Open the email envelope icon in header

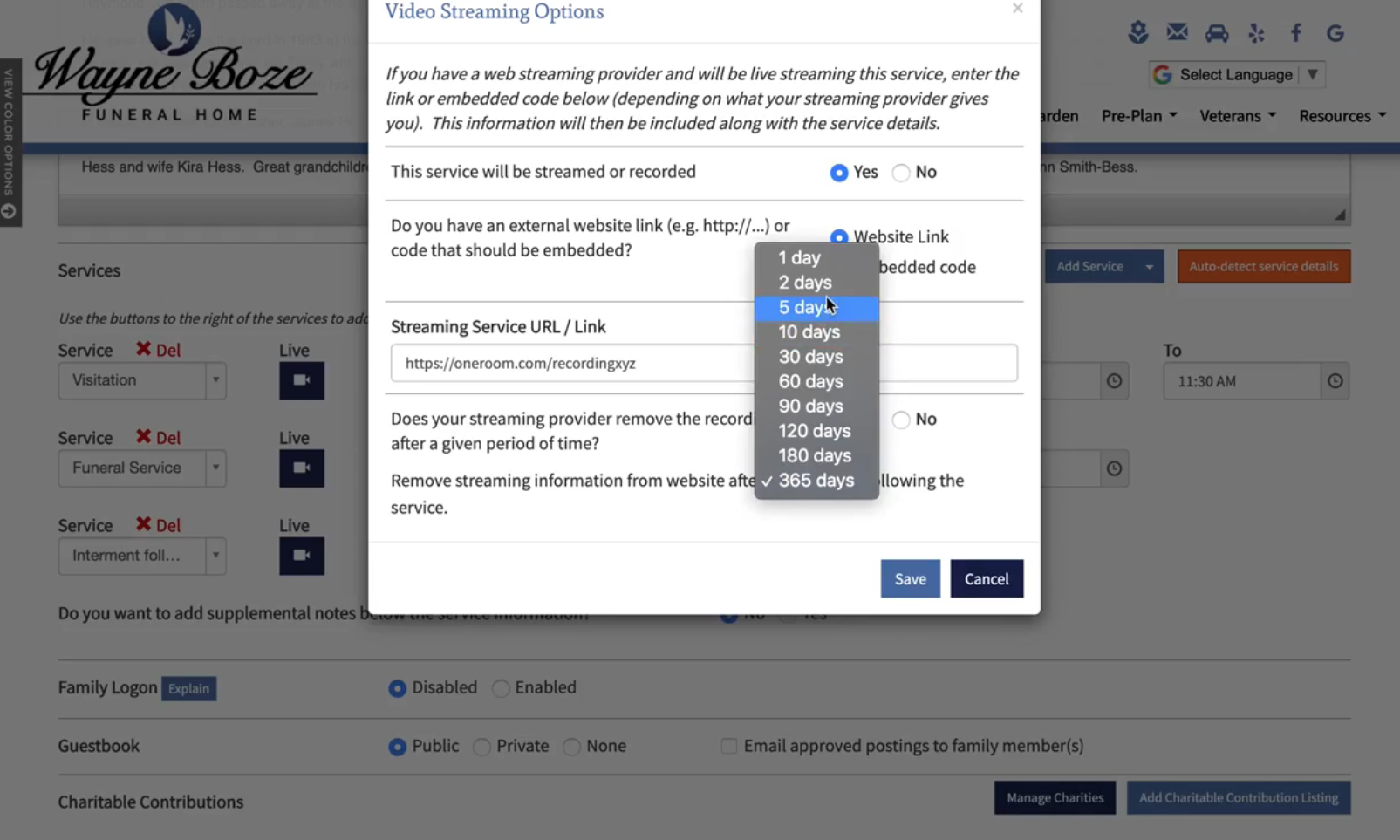click(x=1177, y=33)
